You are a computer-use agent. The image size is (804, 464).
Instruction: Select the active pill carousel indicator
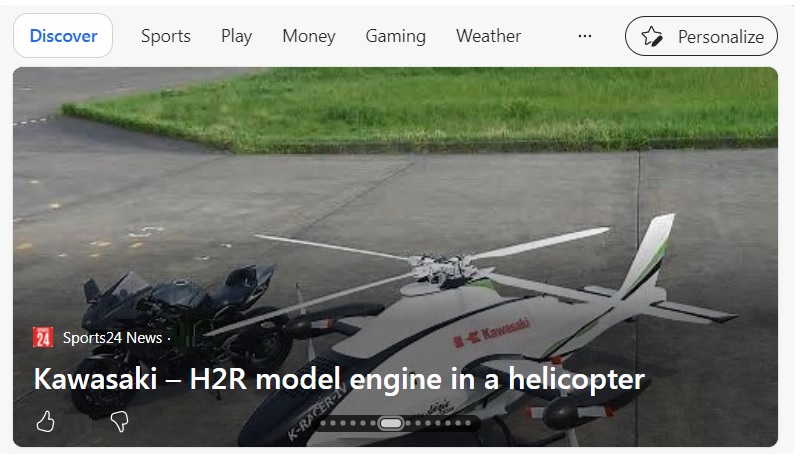click(391, 423)
